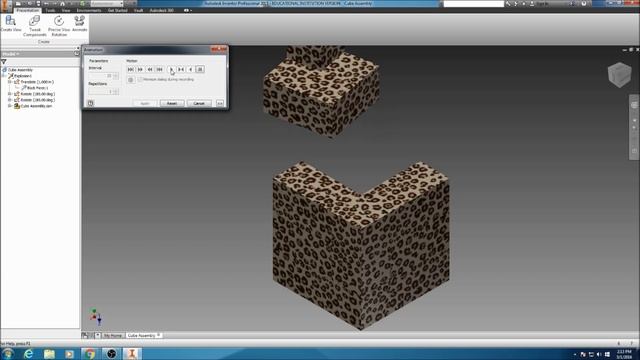Screen dimensions: 640x360
Task: Click the record animation button
Action: (131, 80)
